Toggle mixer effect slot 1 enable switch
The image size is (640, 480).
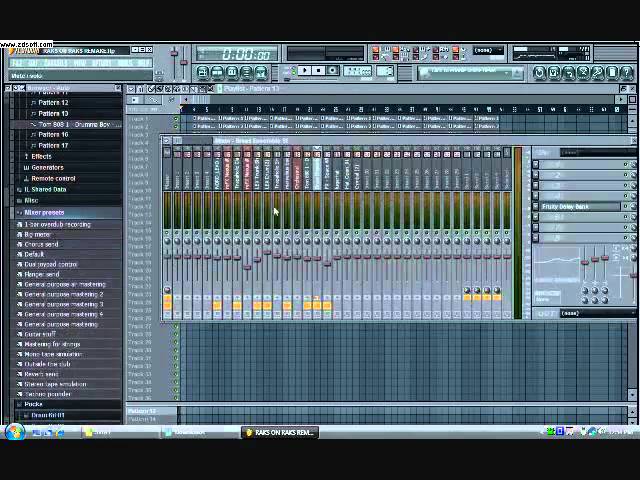point(625,164)
